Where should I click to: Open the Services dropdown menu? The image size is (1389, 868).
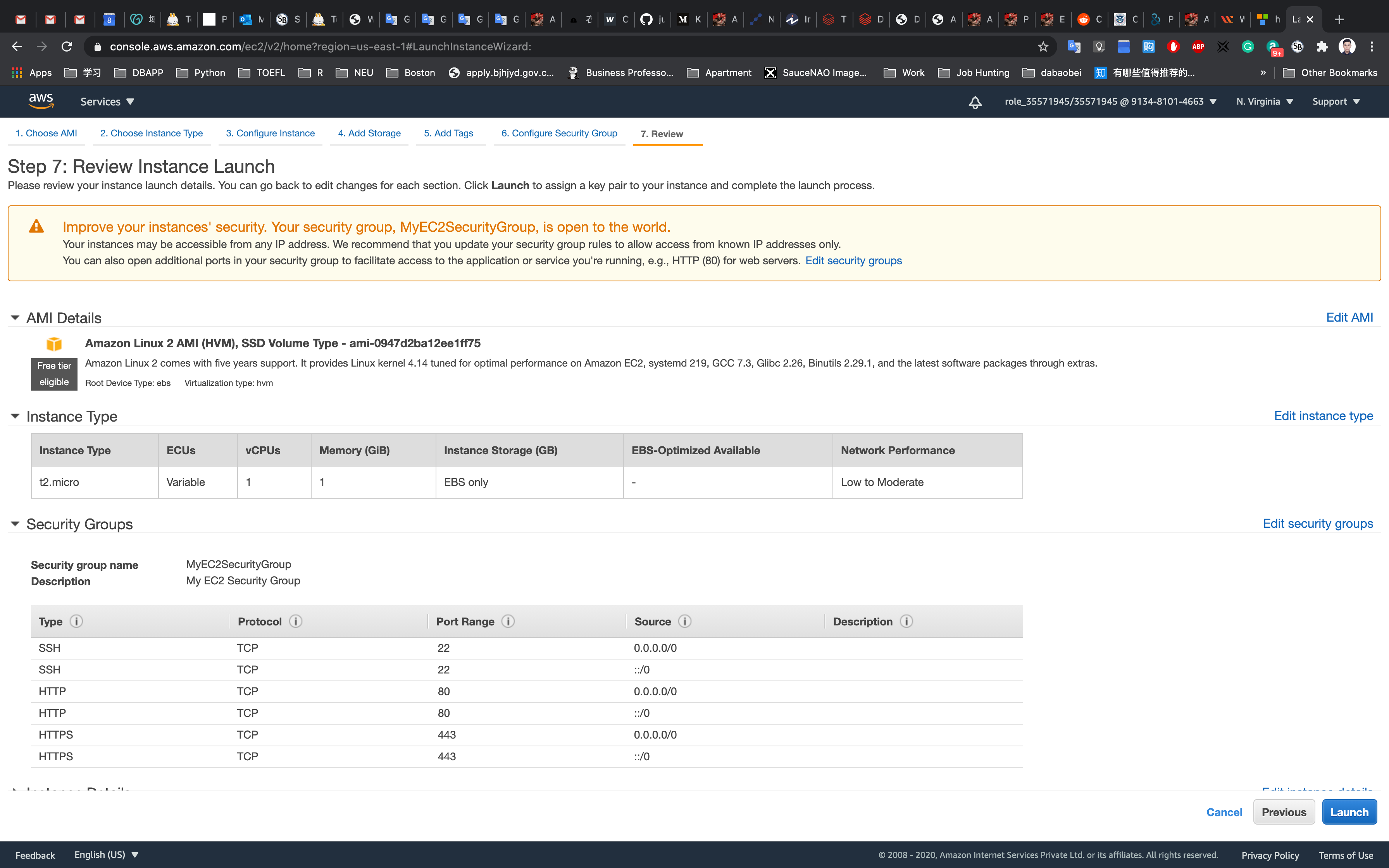click(107, 102)
